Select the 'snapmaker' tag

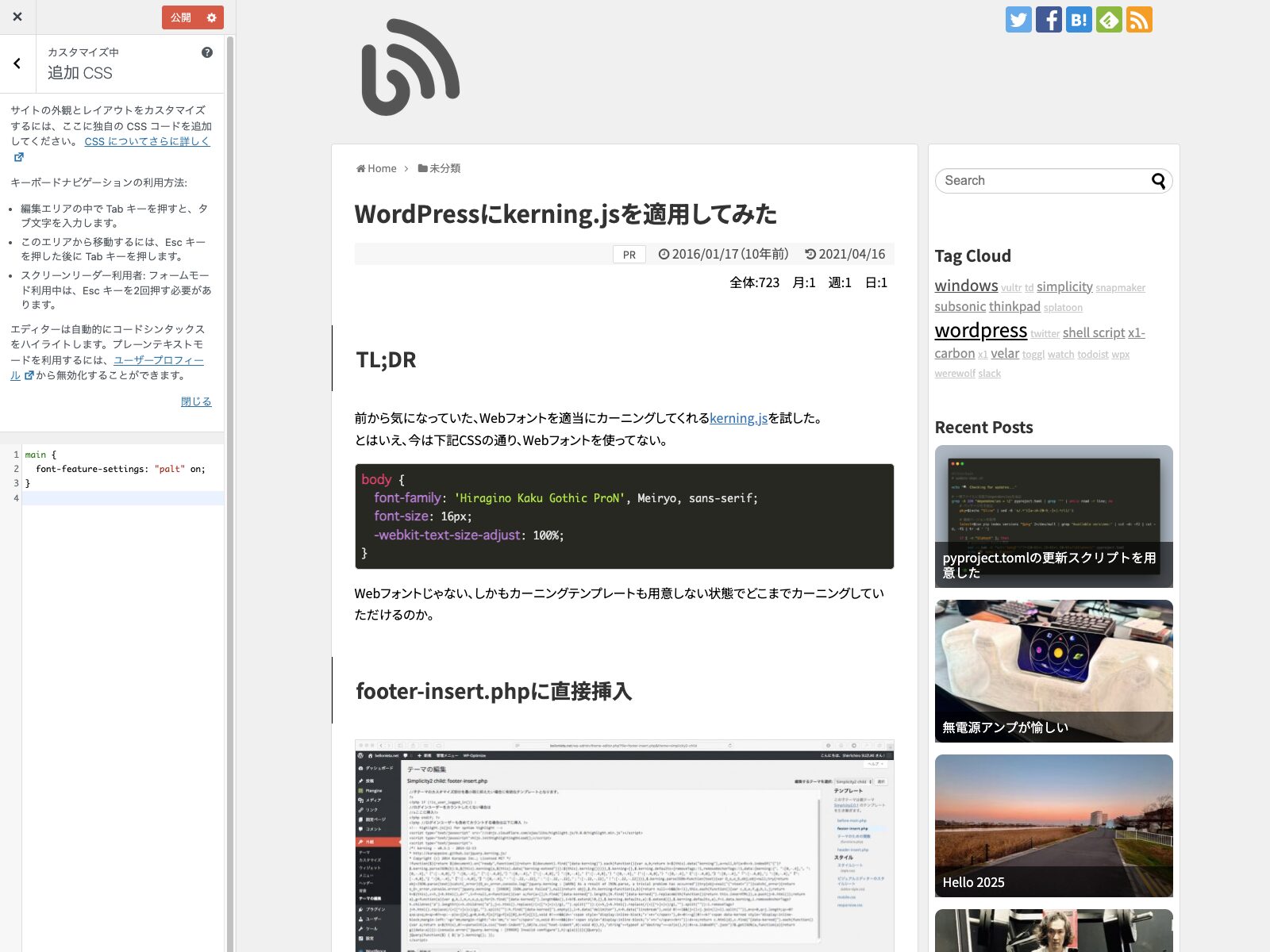point(1120,288)
